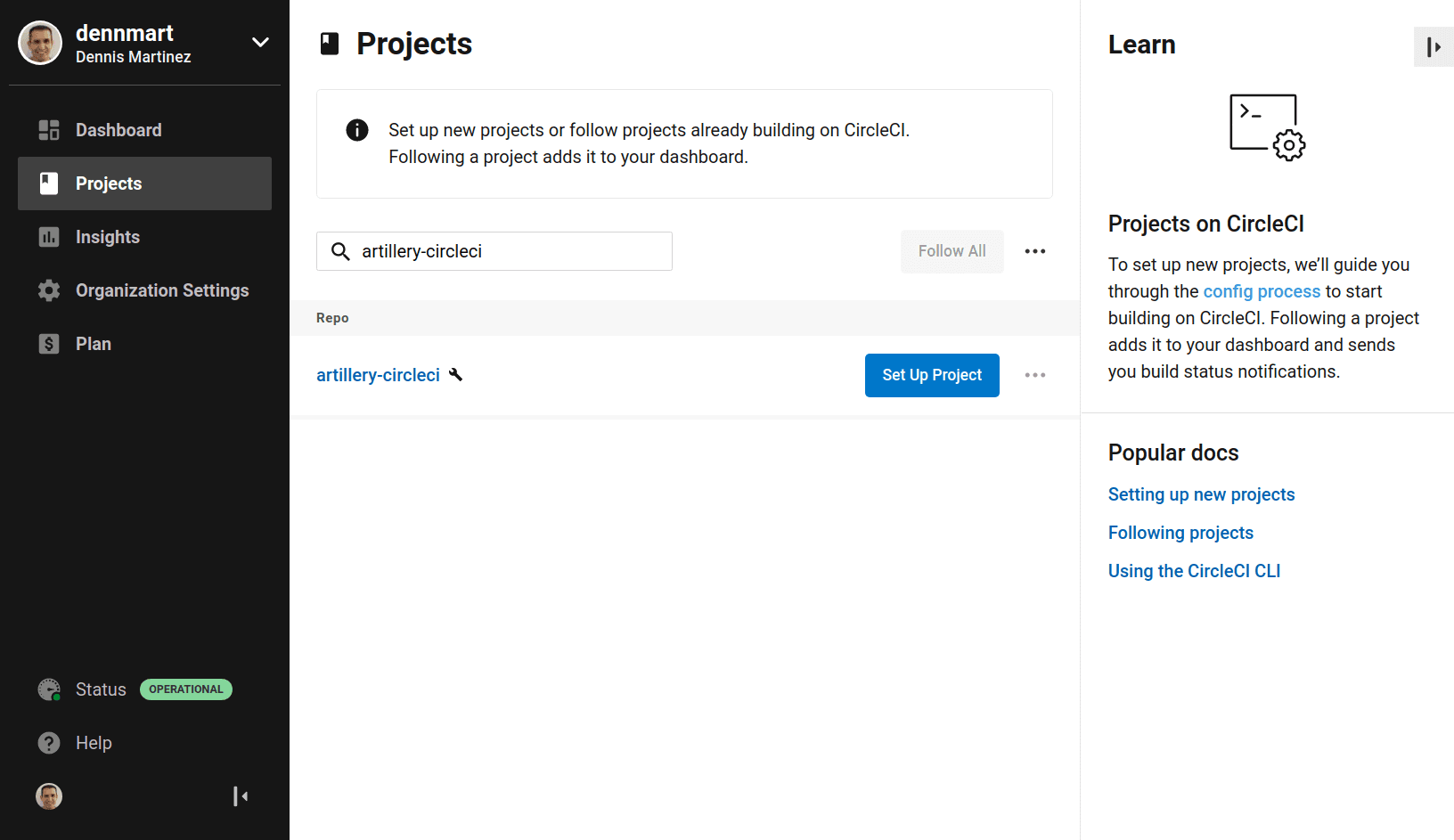1454x840 pixels.
Task: Open the Dashboard from the sidebar
Action: pyautogui.click(x=118, y=130)
